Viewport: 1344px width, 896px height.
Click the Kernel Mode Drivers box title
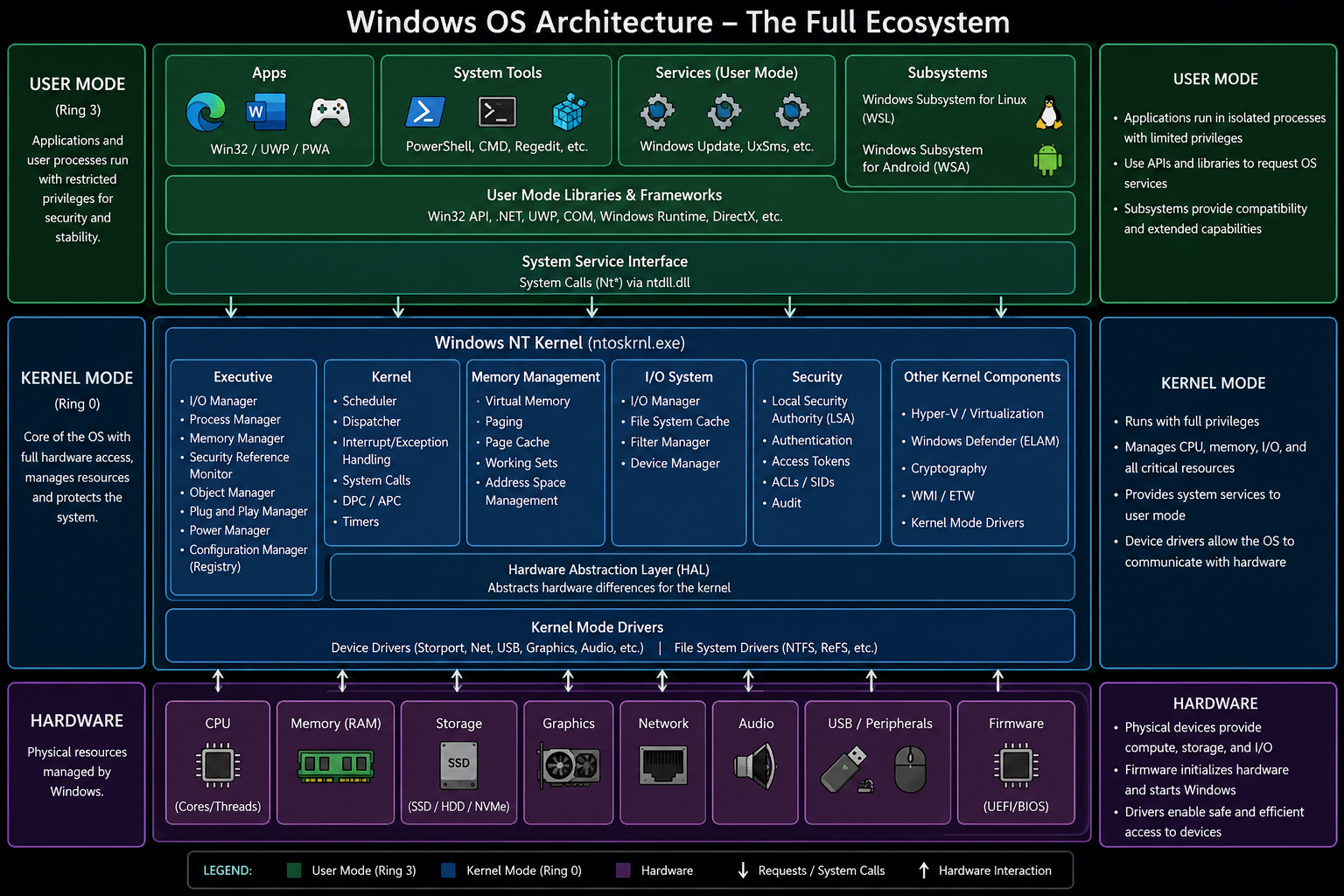[597, 627]
